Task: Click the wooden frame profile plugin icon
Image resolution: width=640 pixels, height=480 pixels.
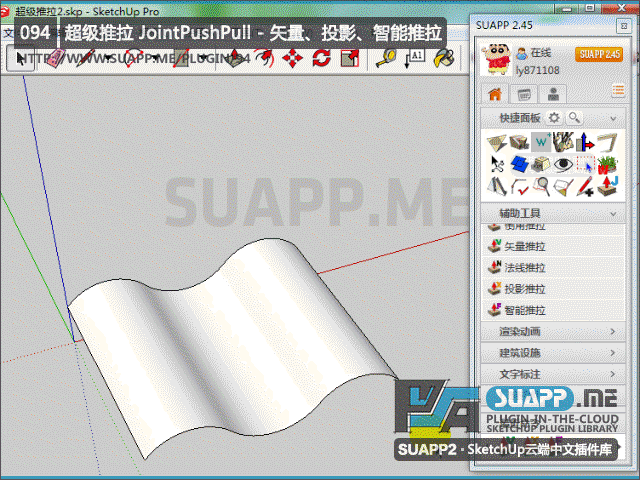Action: pos(607,142)
